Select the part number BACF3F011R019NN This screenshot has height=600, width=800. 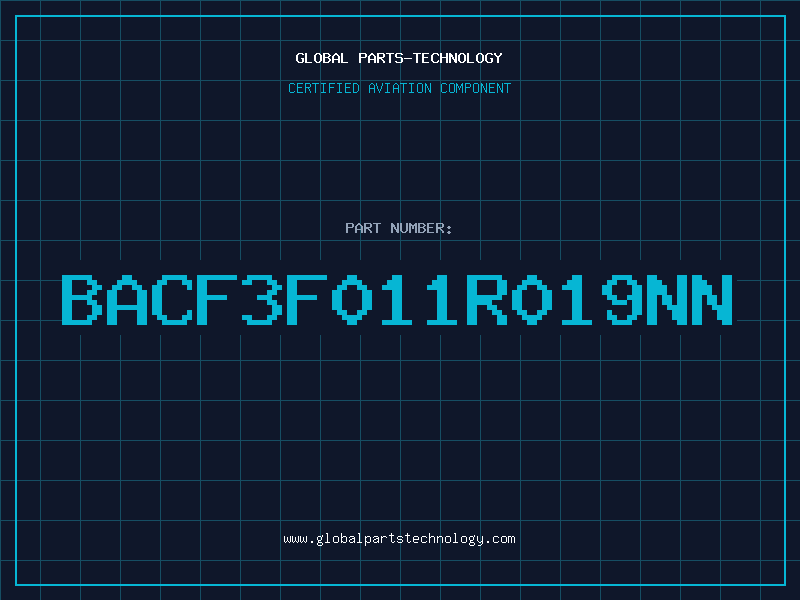point(397,300)
